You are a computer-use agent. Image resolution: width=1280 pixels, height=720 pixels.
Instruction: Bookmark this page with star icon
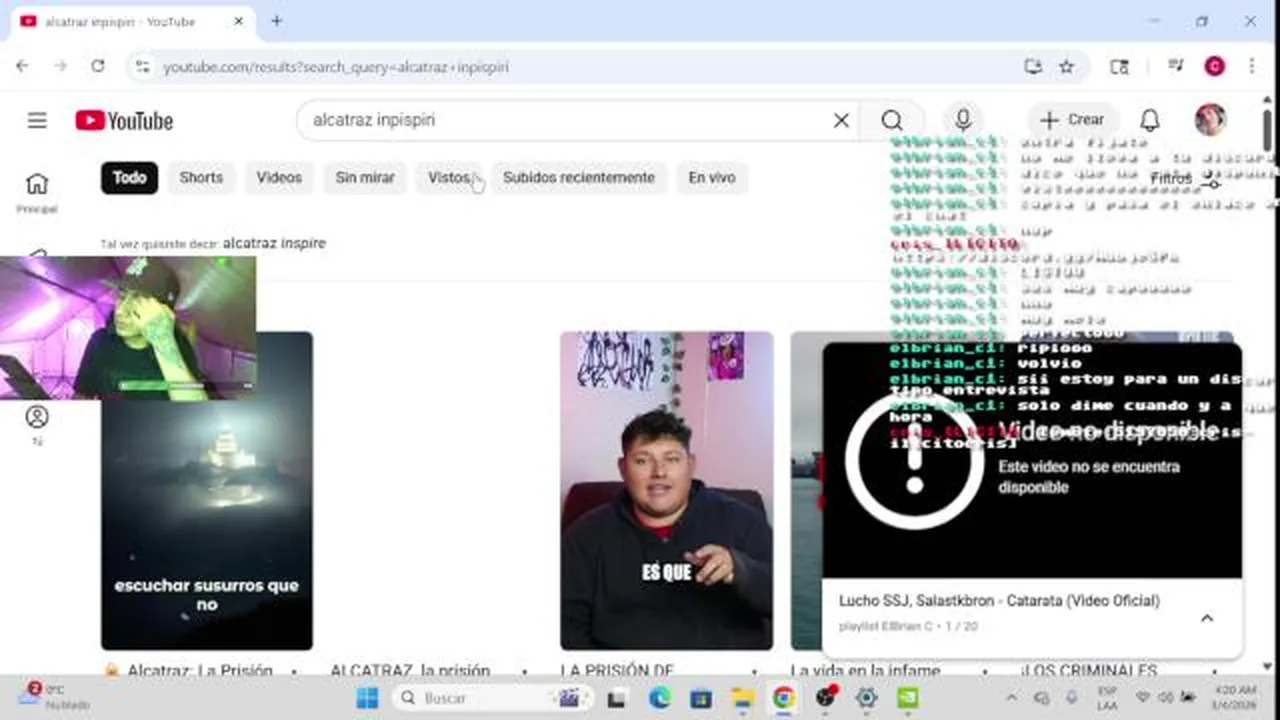click(x=1066, y=67)
